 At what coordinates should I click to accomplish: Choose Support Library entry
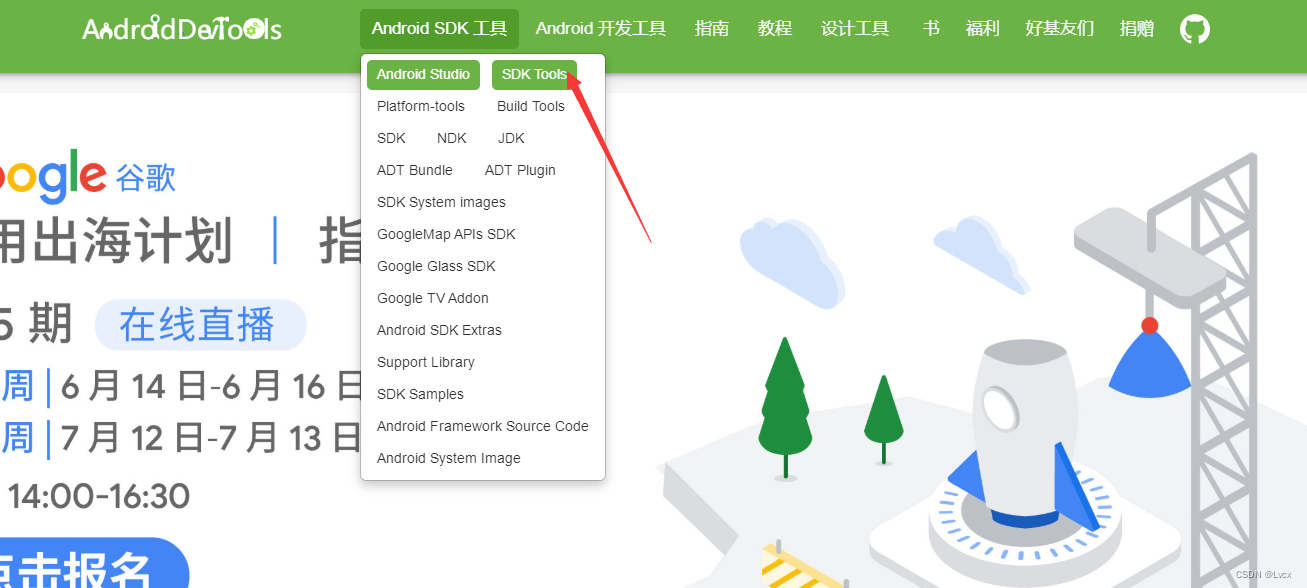point(426,362)
